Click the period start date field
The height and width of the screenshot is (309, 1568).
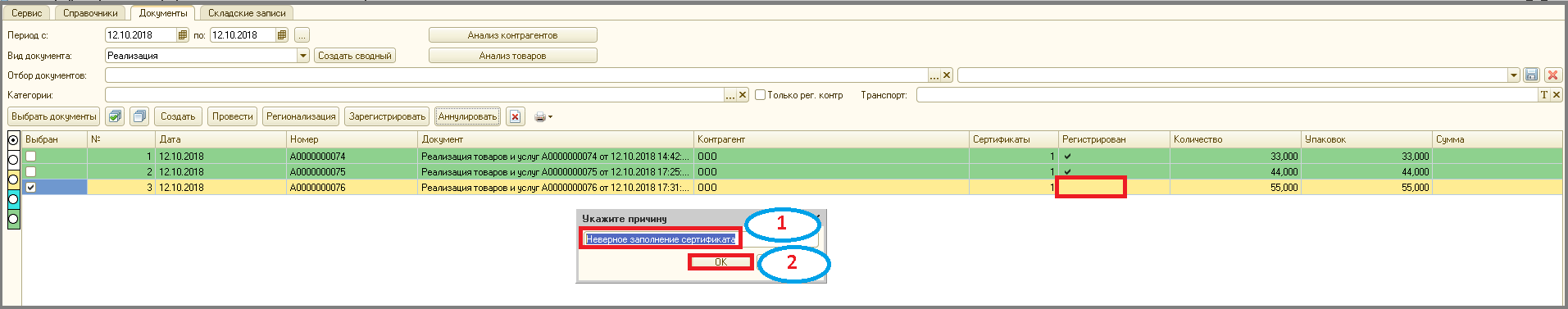[x=141, y=35]
